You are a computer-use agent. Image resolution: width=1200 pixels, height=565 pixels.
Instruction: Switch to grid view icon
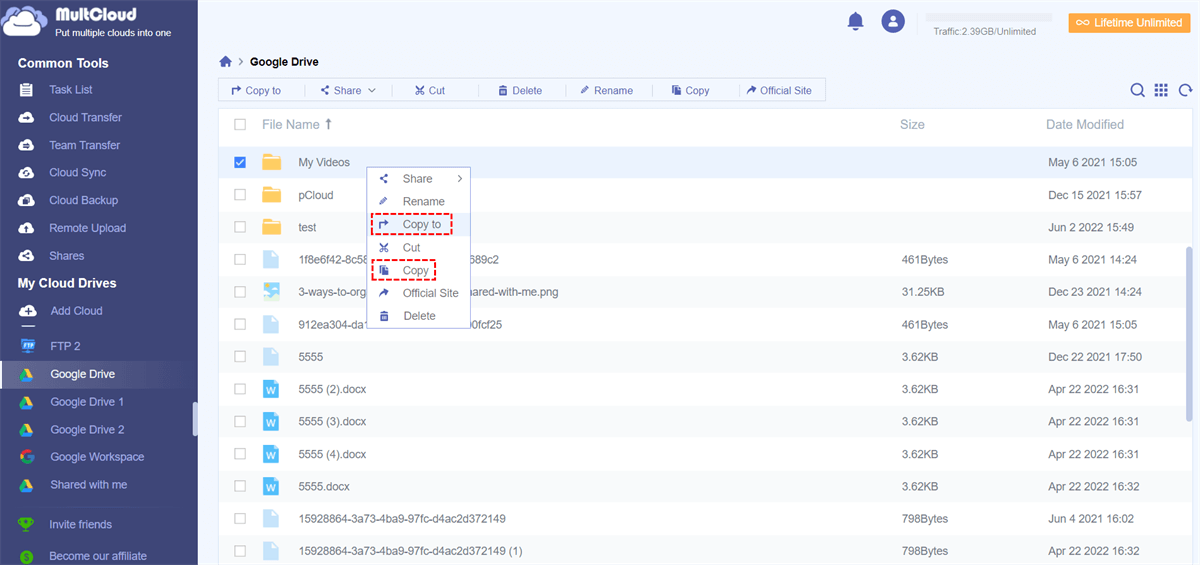pyautogui.click(x=1161, y=90)
